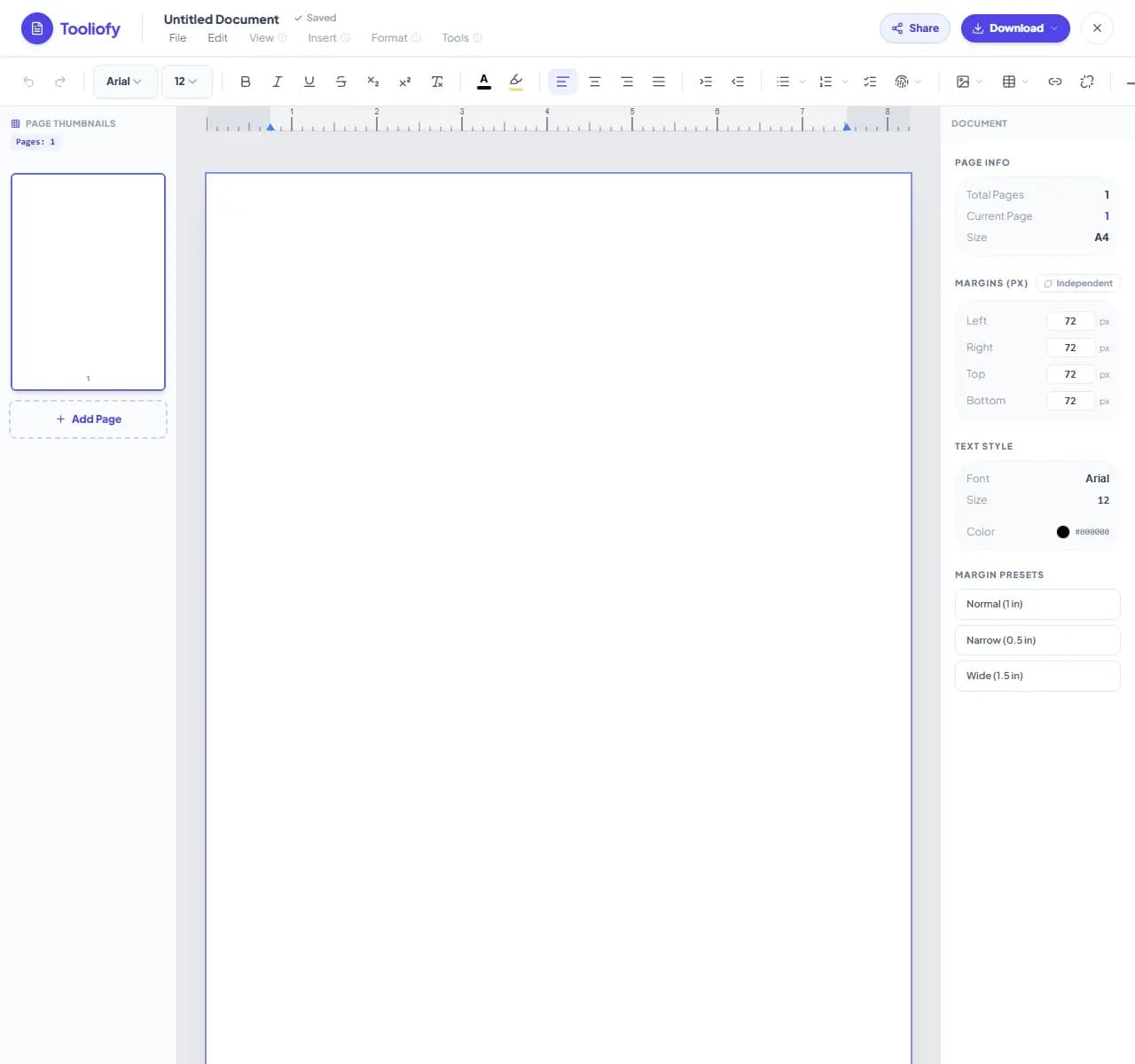
Task: Click the Add Page button
Action: (88, 419)
